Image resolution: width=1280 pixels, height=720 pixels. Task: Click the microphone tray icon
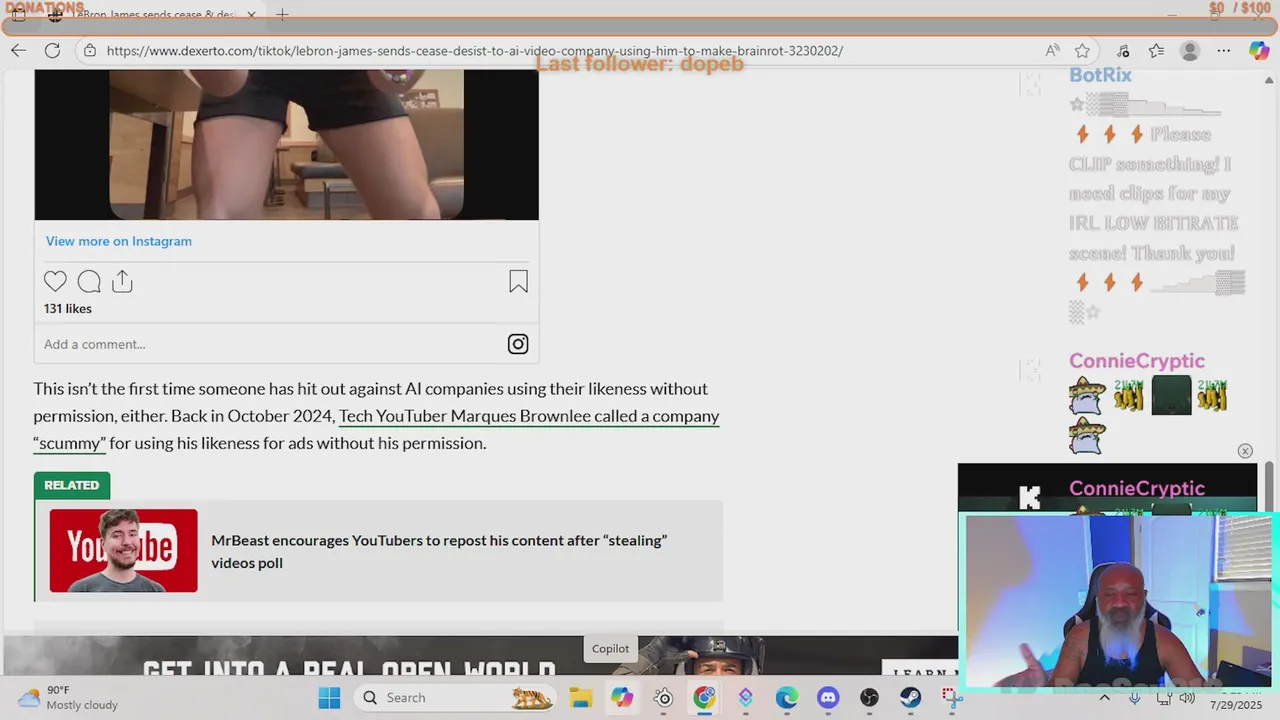tap(1134, 698)
